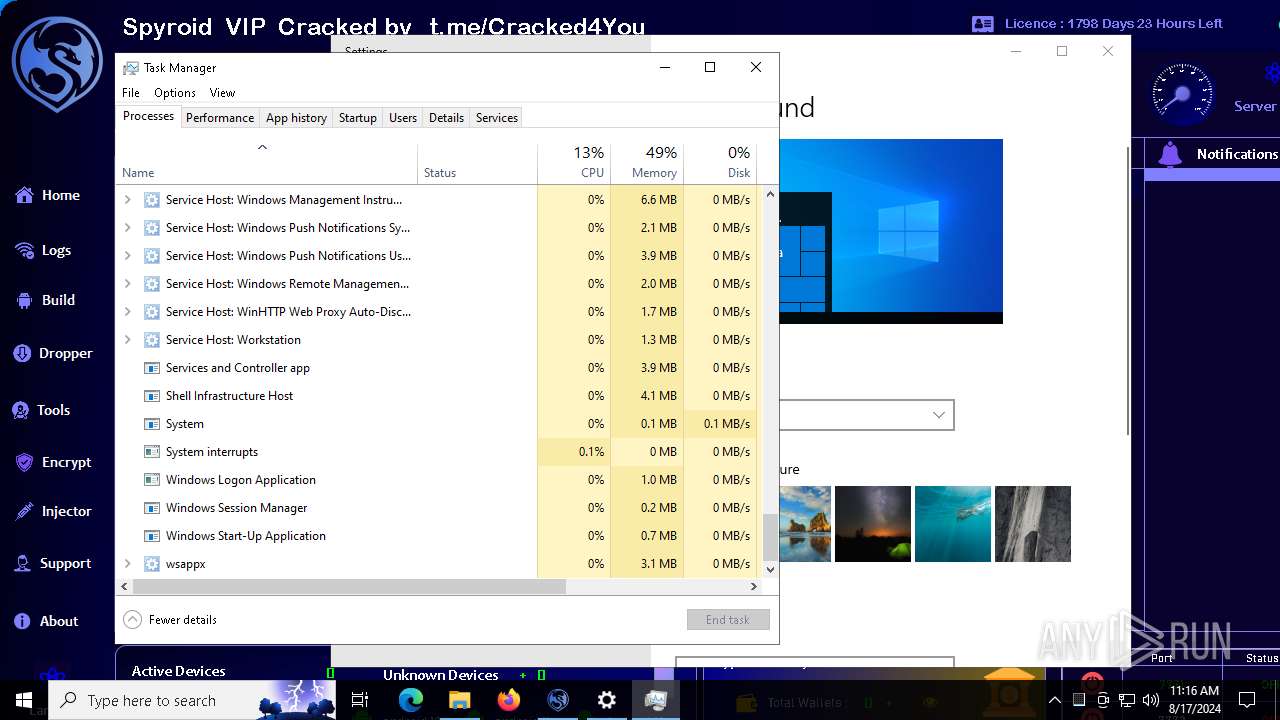Open the taskbar clock showing 11:16 AM

point(1195,700)
